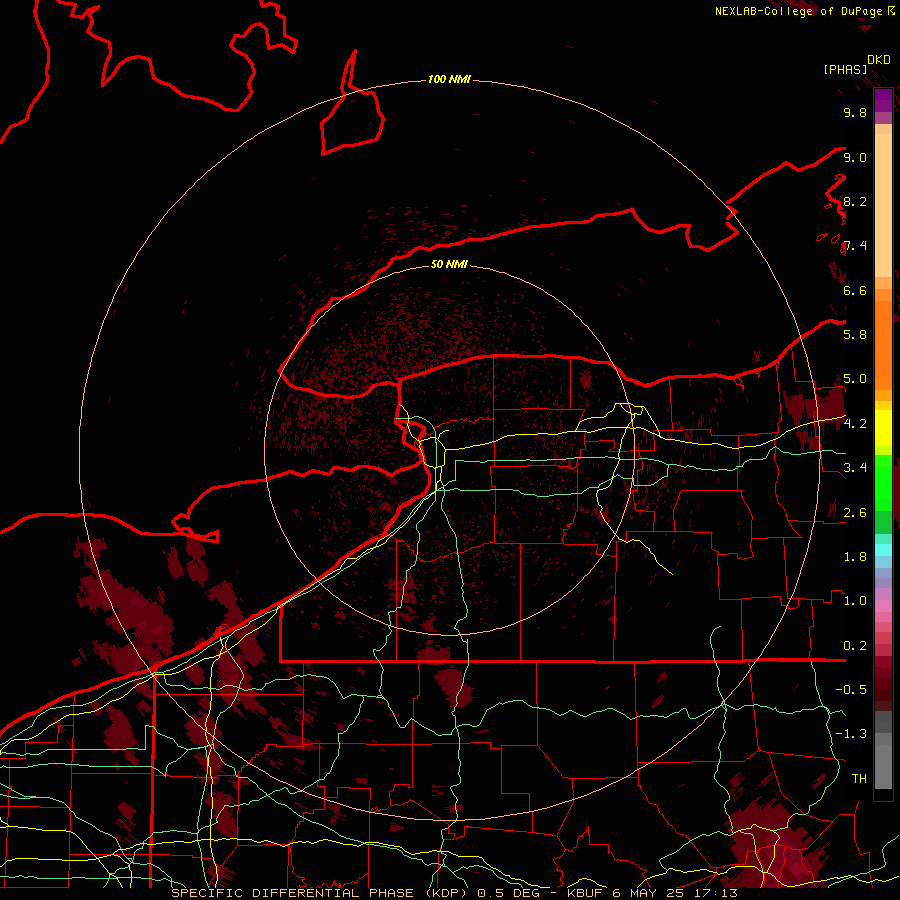
Task: Select the 5.0 scale value label
Action: tap(855, 379)
